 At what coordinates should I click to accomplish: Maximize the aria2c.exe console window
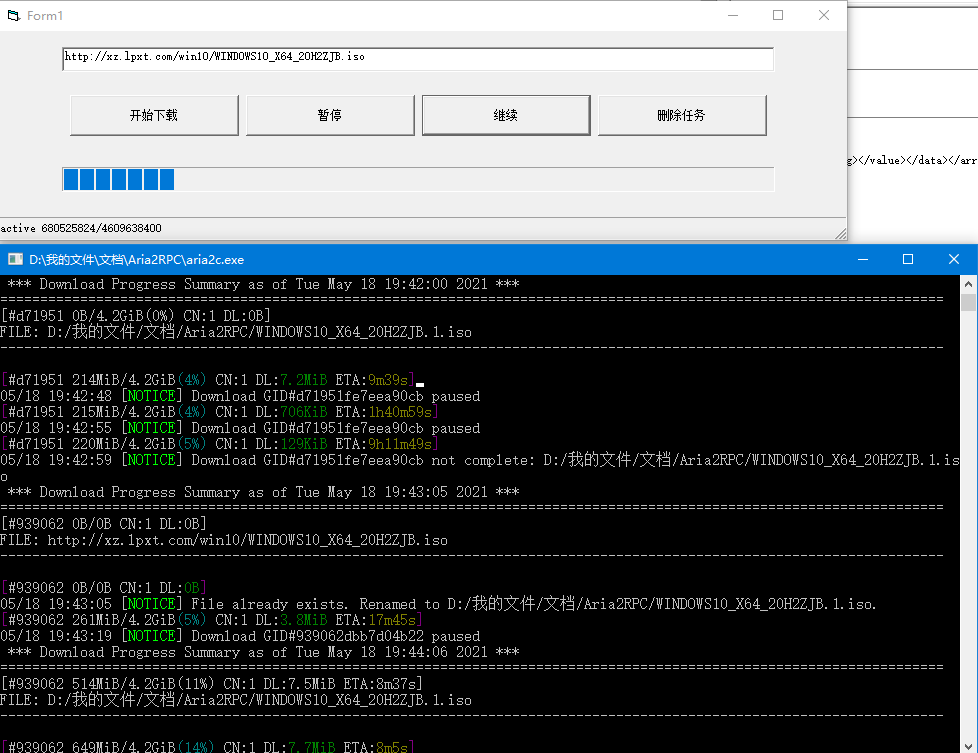908,260
